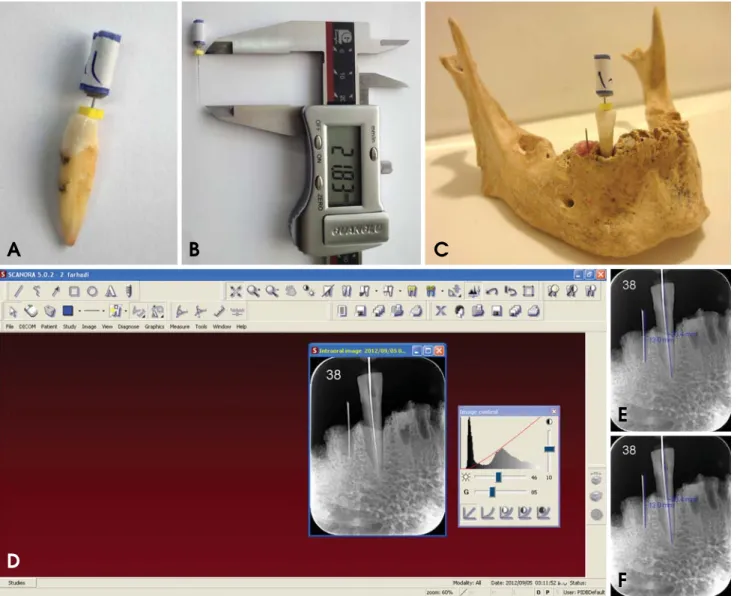
Task: Open the File menu
Action: coord(9,327)
